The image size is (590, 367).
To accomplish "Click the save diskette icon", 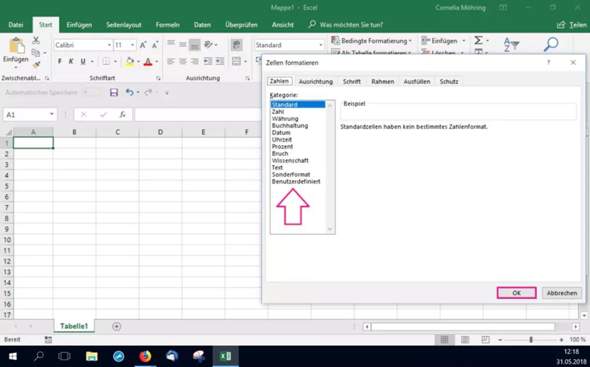I will pyautogui.click(x=114, y=92).
